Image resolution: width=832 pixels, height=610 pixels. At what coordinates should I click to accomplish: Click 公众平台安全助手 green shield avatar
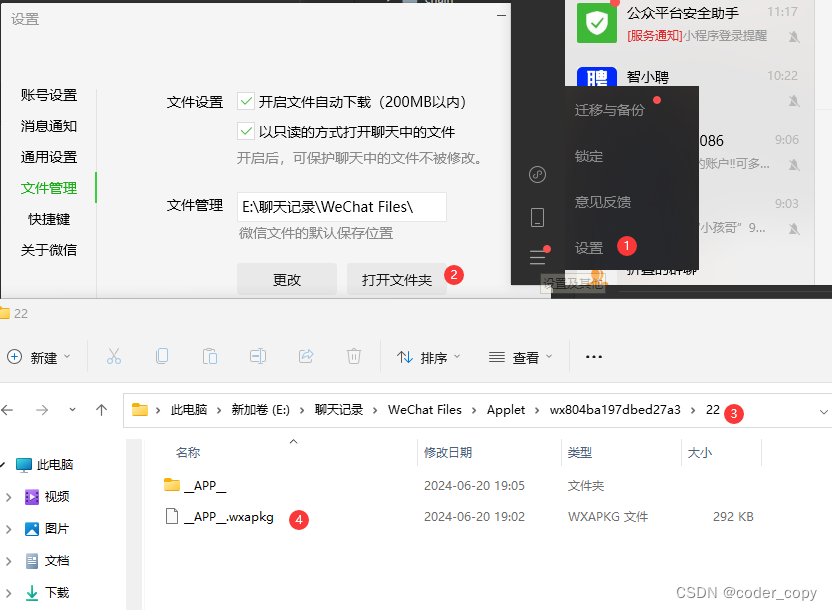tap(597, 23)
